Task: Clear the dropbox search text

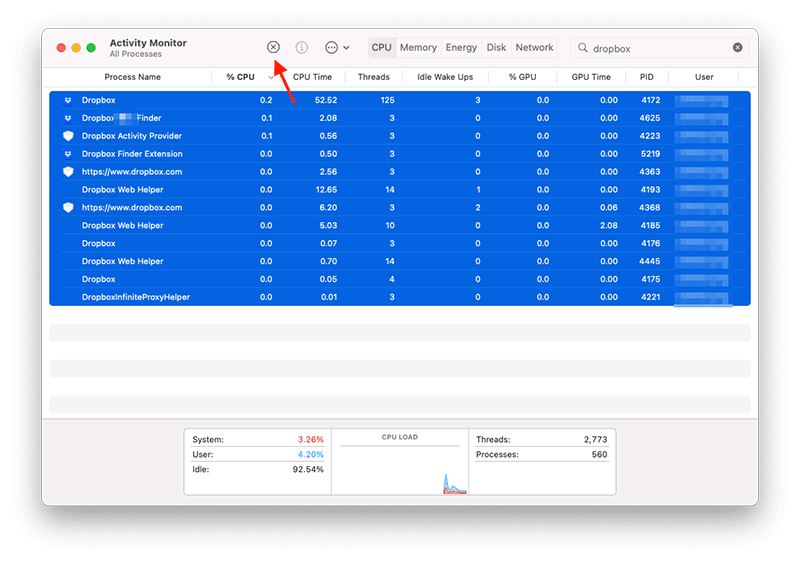Action: pyautogui.click(x=738, y=47)
